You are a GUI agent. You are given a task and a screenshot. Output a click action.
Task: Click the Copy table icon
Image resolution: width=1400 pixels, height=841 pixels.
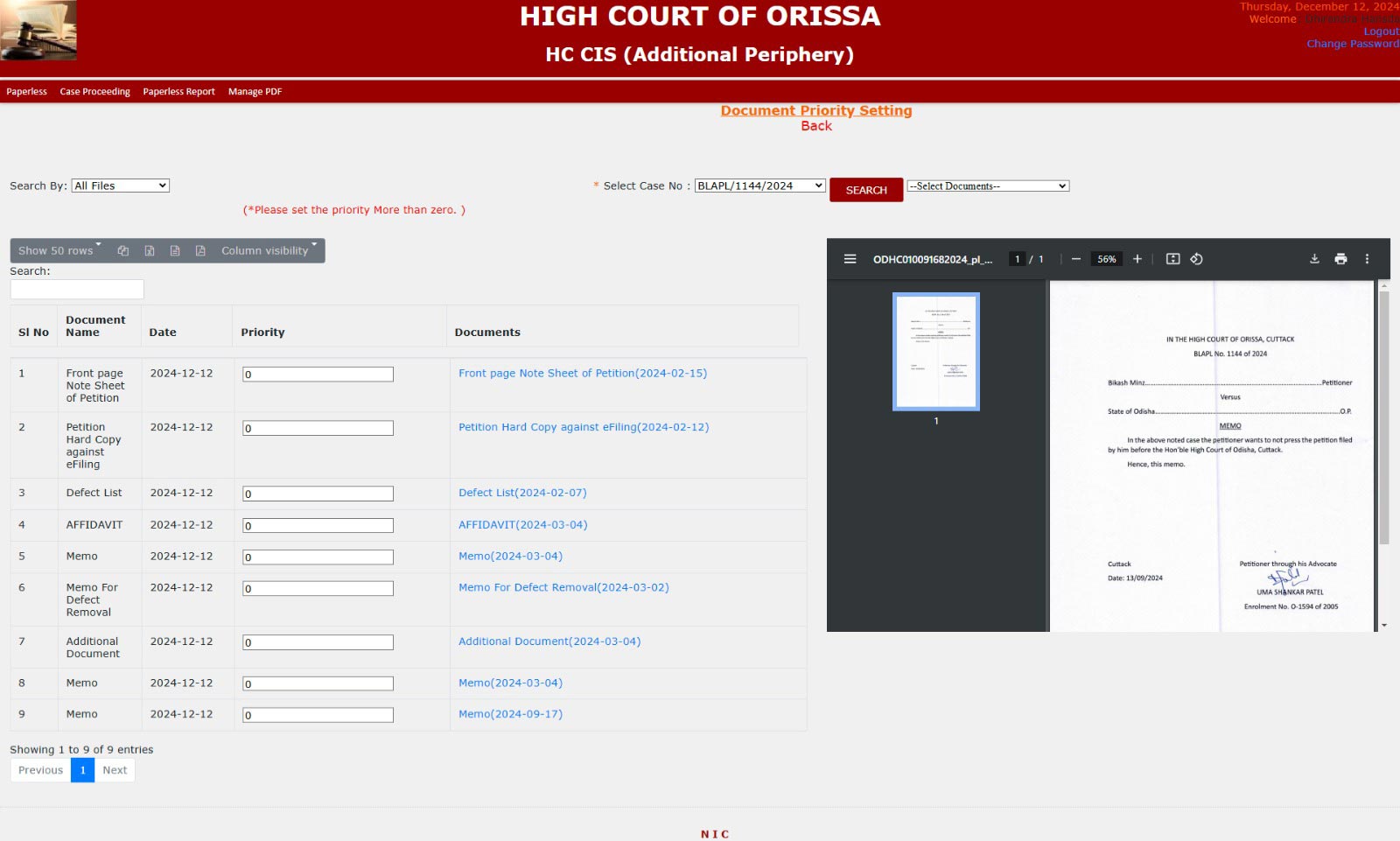[123, 251]
